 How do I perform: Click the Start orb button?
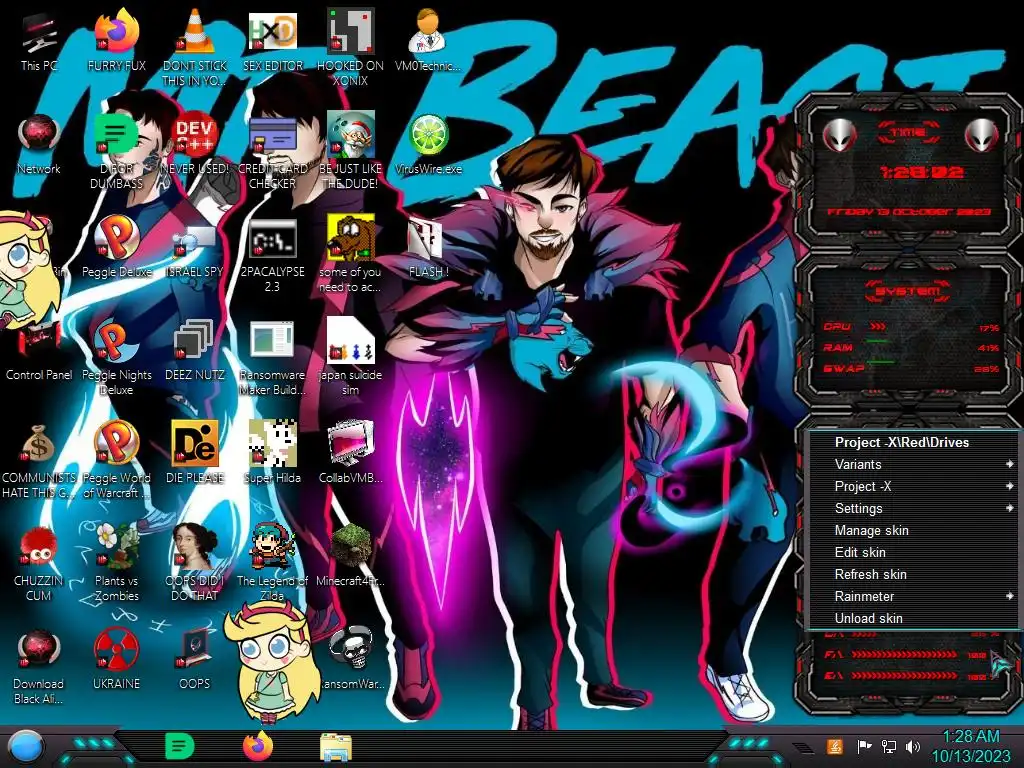tap(26, 748)
